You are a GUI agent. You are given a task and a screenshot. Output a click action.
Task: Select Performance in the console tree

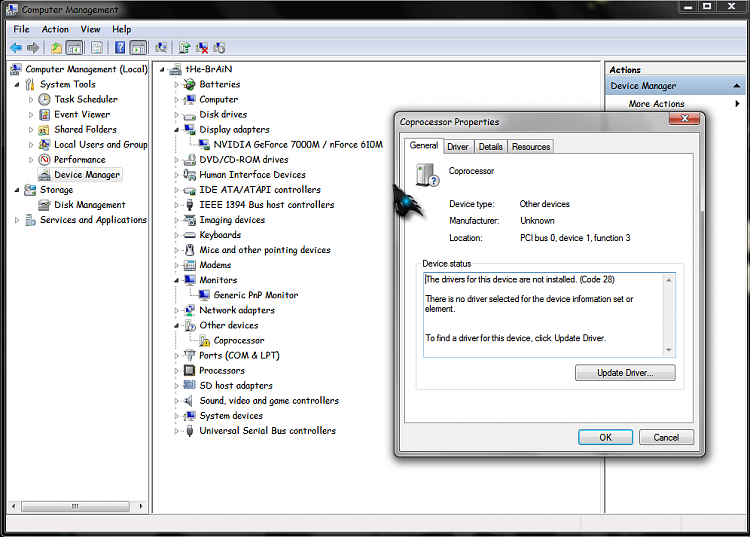coord(79,159)
